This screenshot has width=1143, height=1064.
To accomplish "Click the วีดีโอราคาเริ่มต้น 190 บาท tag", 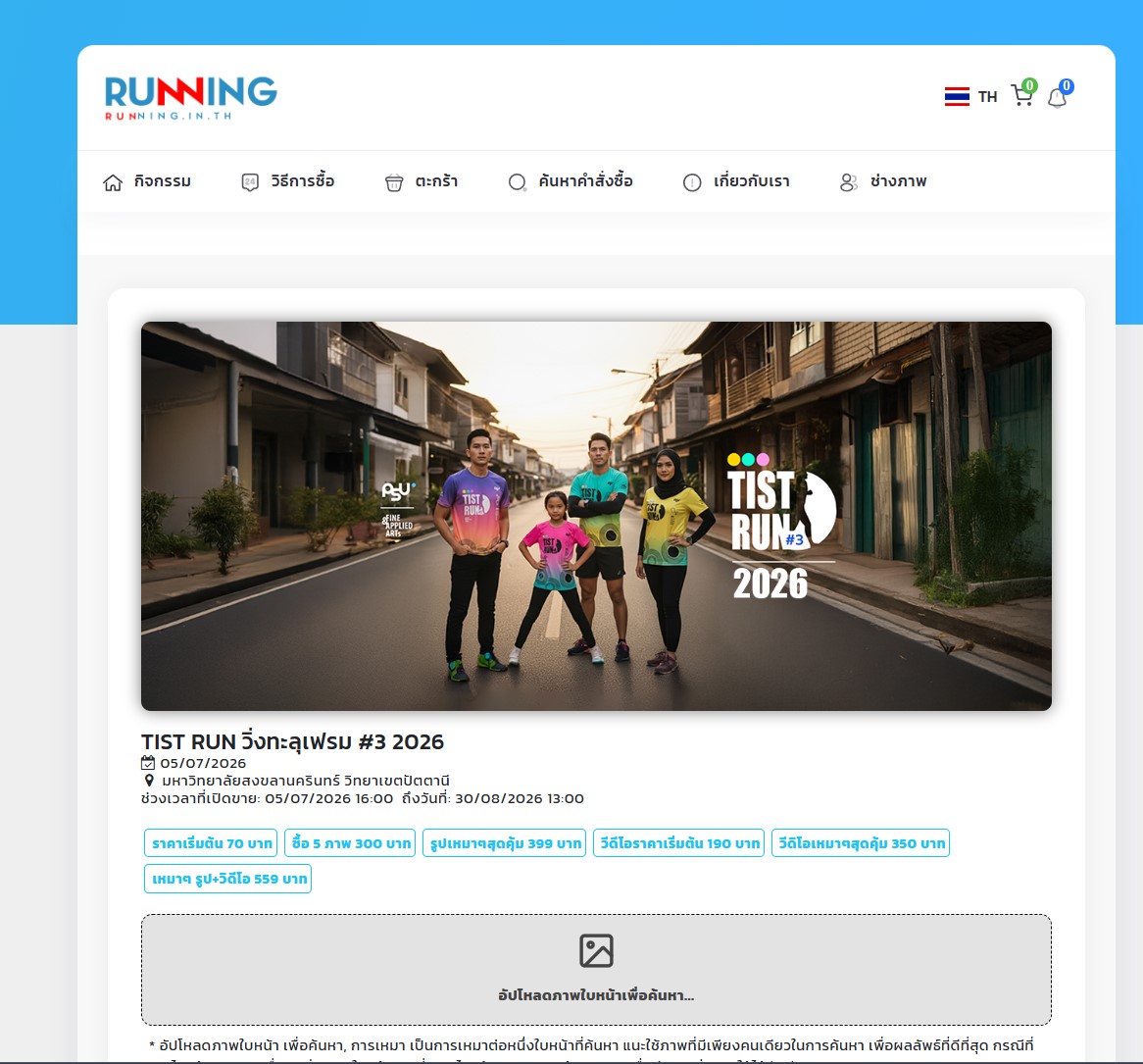I will (678, 843).
